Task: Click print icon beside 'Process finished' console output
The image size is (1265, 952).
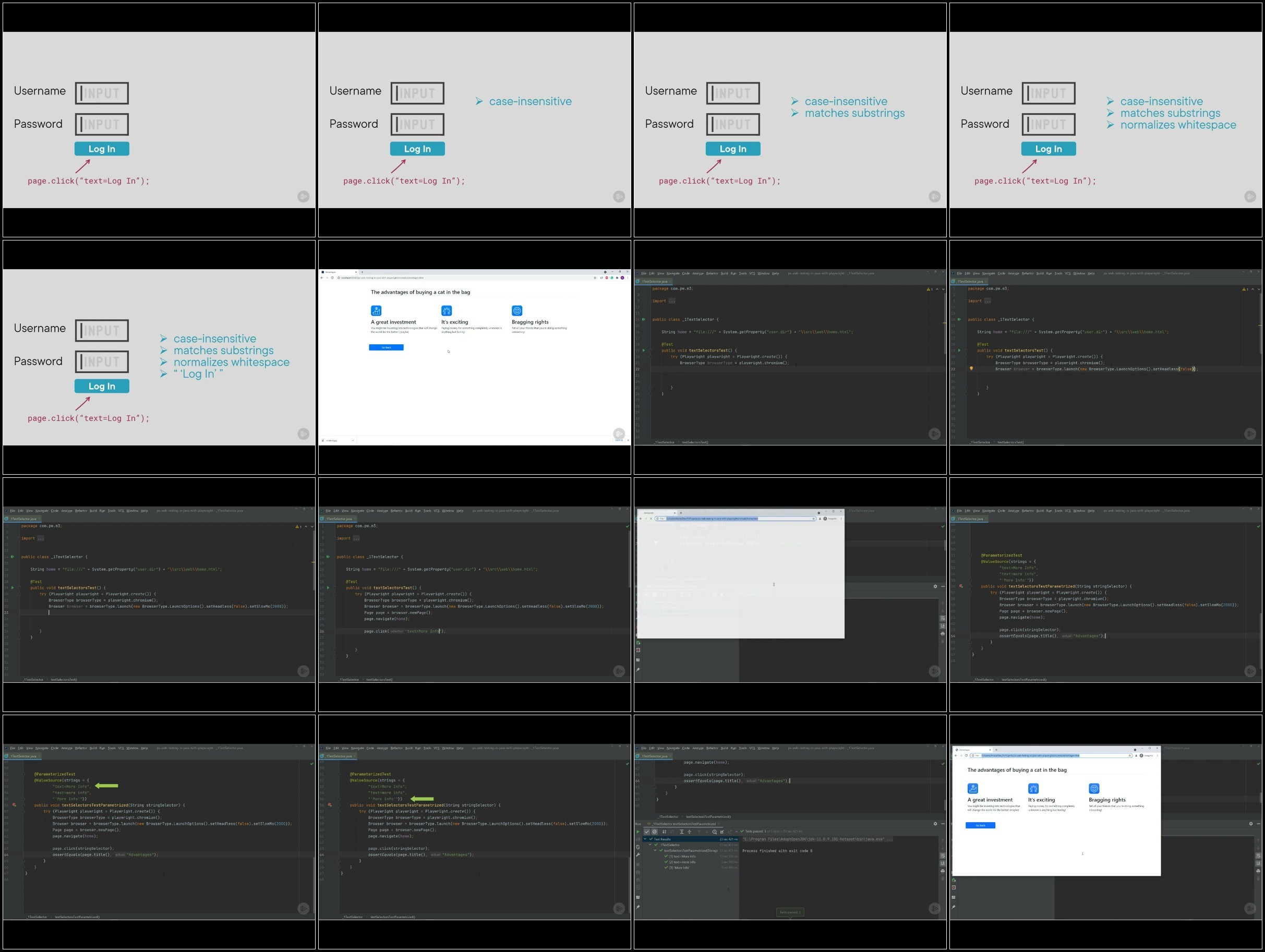Action: click(943, 871)
